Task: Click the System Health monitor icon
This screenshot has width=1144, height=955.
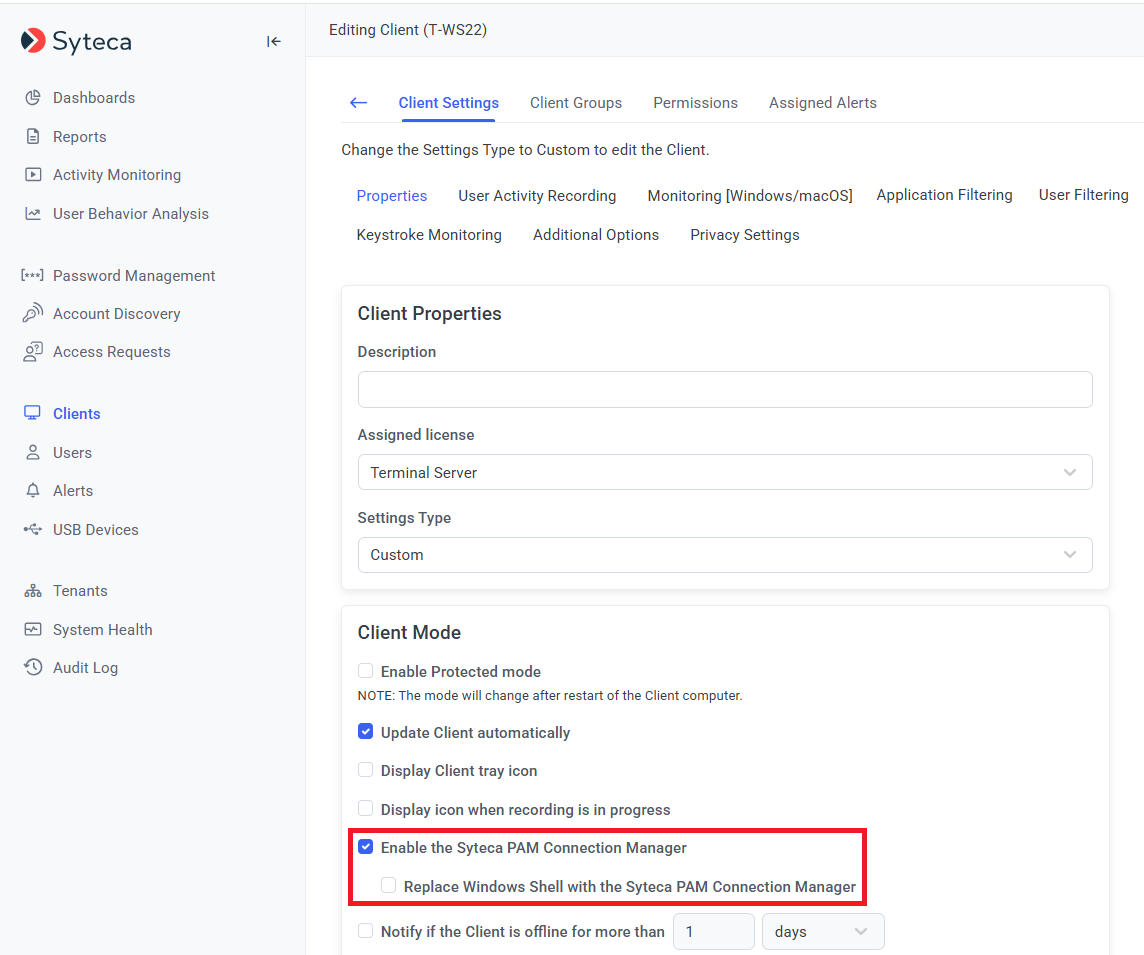Action: [33, 630]
